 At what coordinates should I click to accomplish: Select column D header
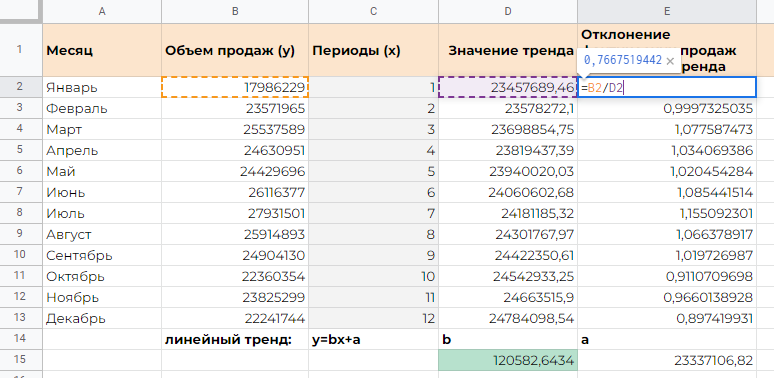508,11
